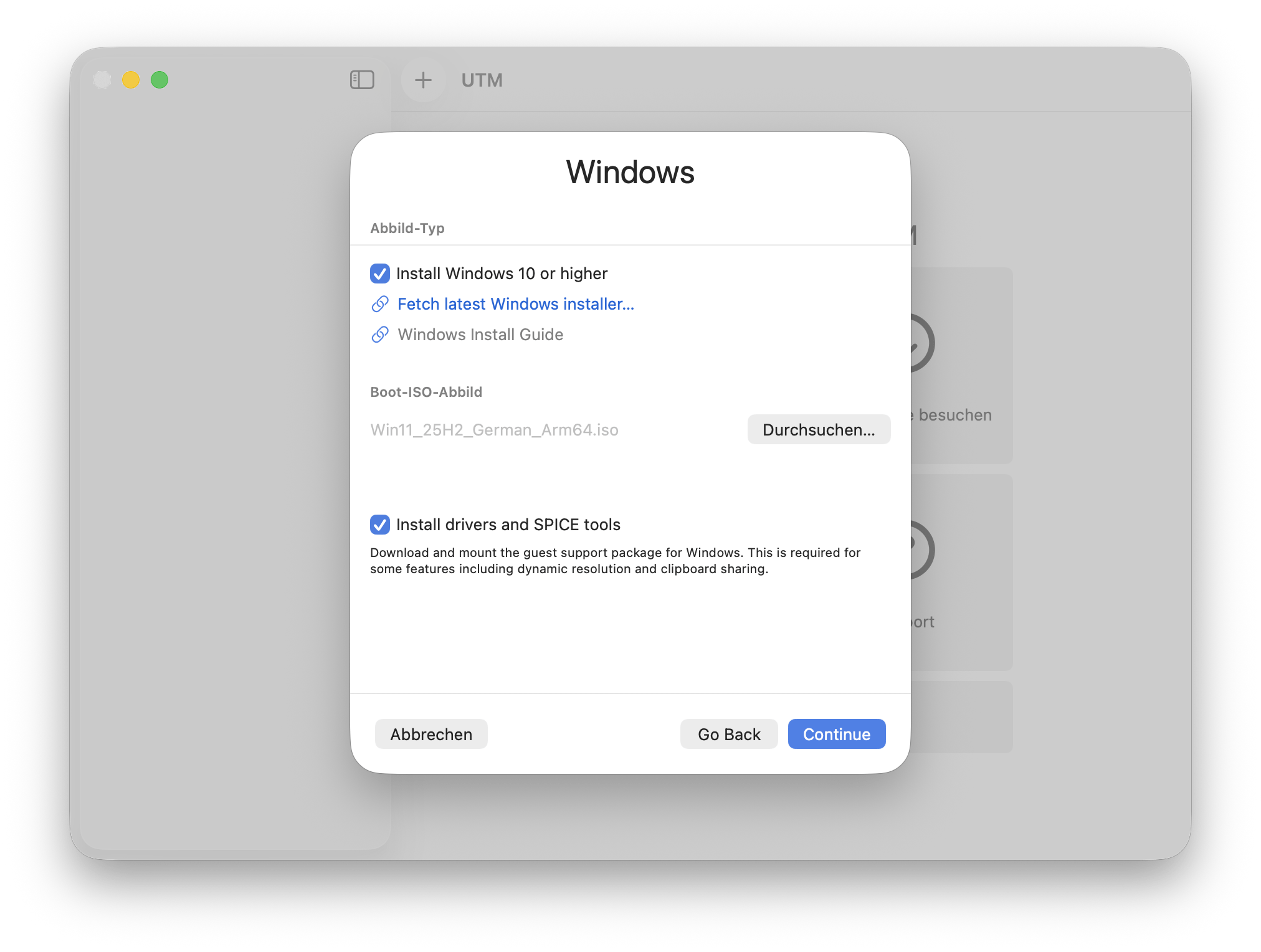Screen dimensions: 1261x952
Task: Cancel the wizard with Abbrechen
Action: (x=431, y=734)
